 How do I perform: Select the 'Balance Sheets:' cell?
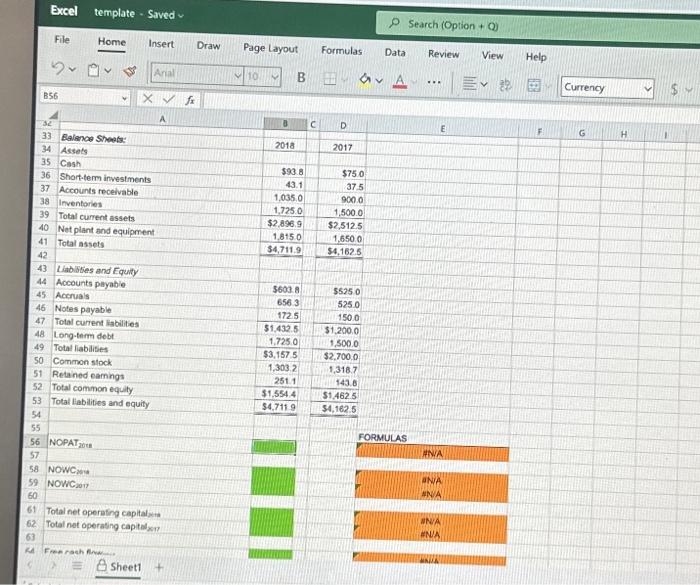[x=93, y=138]
